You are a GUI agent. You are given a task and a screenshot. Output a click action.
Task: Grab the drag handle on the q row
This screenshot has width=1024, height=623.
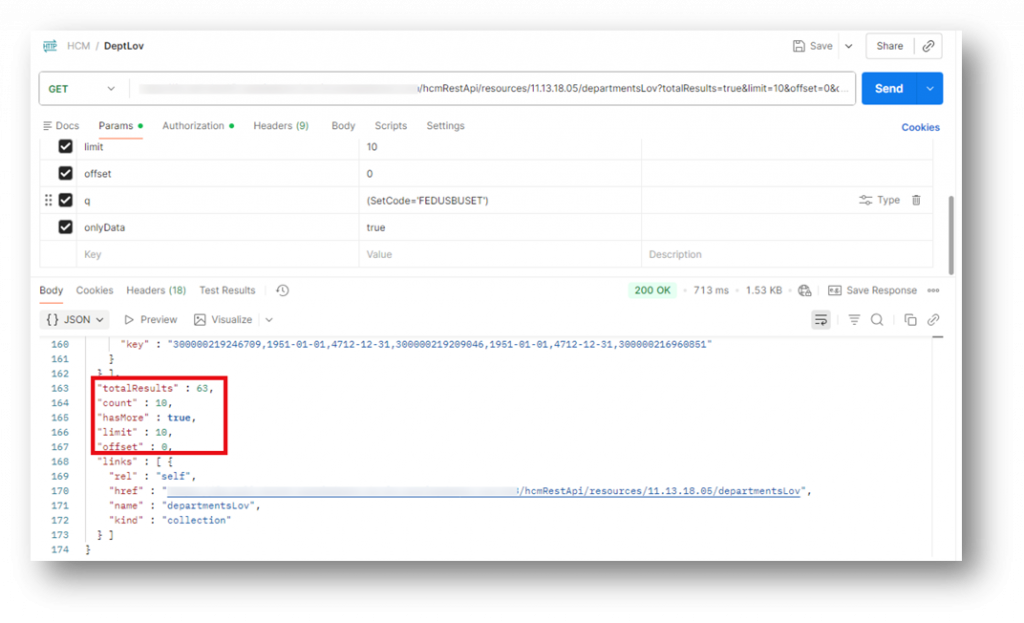coord(48,200)
